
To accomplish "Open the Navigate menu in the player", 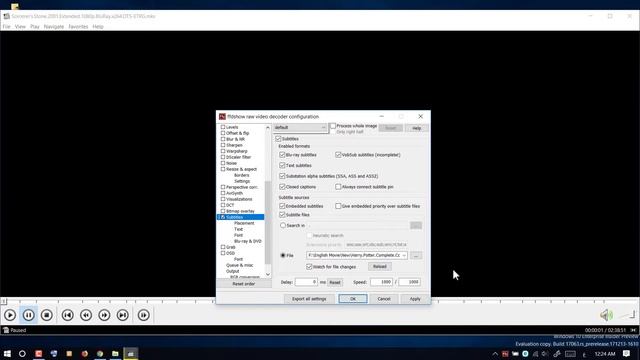I will click(x=54, y=27).
